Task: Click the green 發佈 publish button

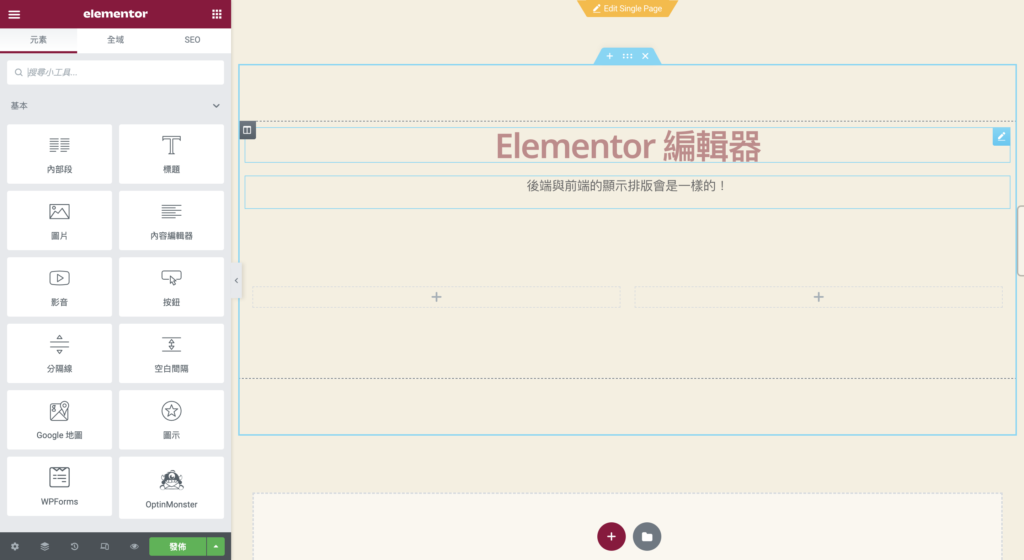Action: click(178, 546)
